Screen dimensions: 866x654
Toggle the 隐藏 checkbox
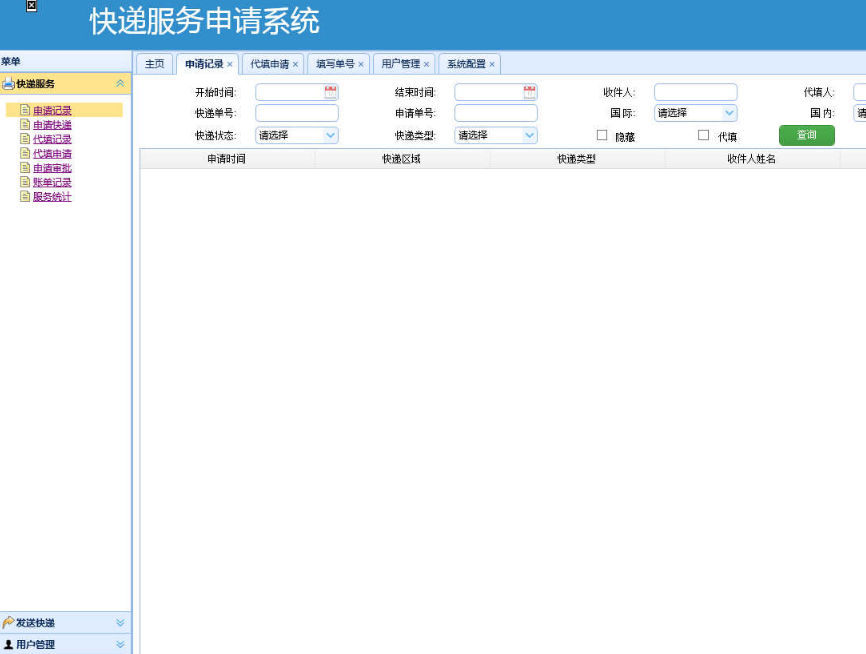tap(602, 135)
